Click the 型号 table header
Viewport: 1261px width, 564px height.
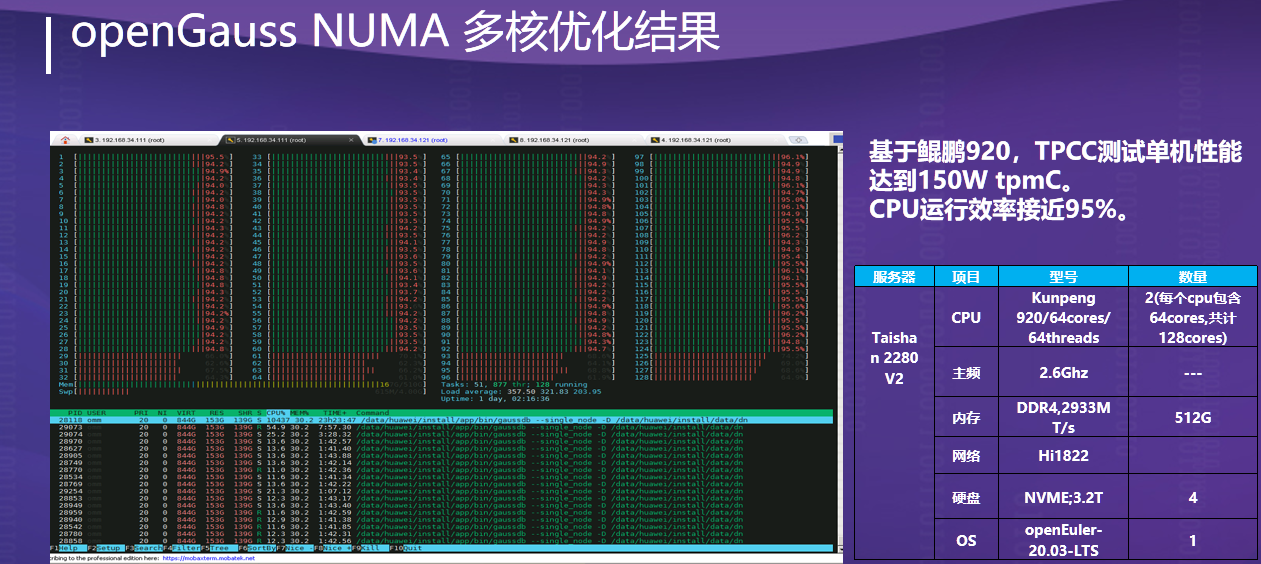point(1063,277)
